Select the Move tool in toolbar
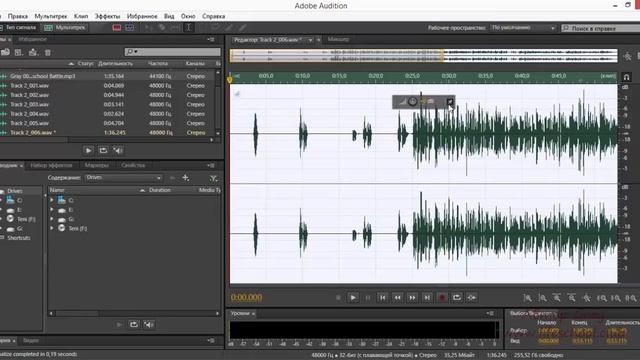Viewport: 640px width, 360px height. pyautogui.click(x=148, y=28)
